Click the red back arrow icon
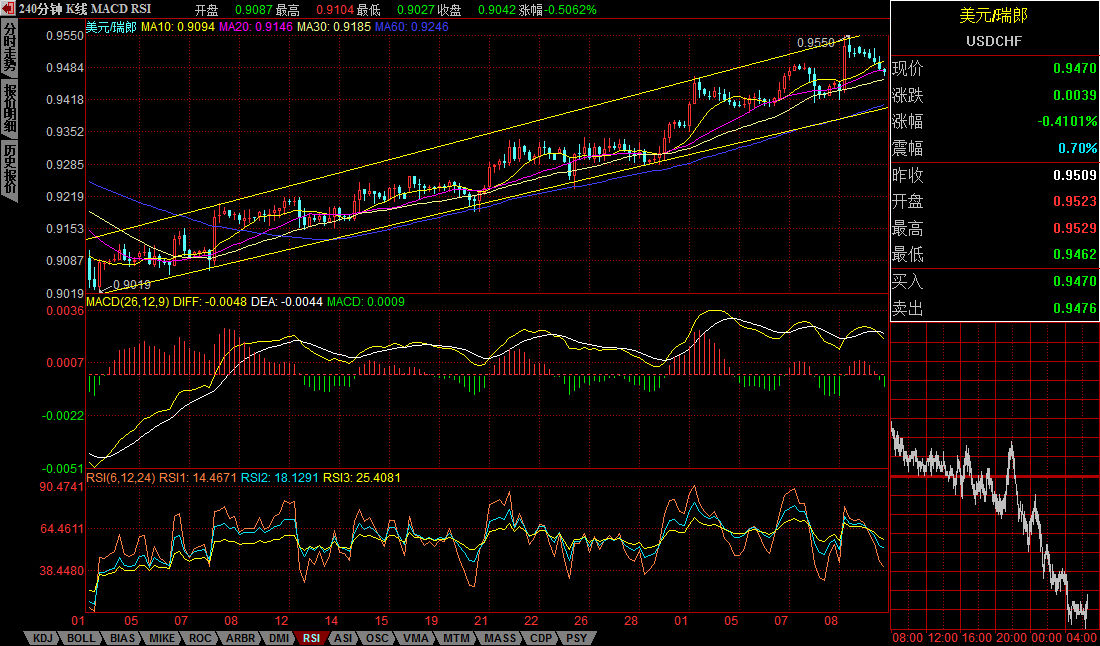Viewport: 1100px width, 646px height. pos(9,10)
